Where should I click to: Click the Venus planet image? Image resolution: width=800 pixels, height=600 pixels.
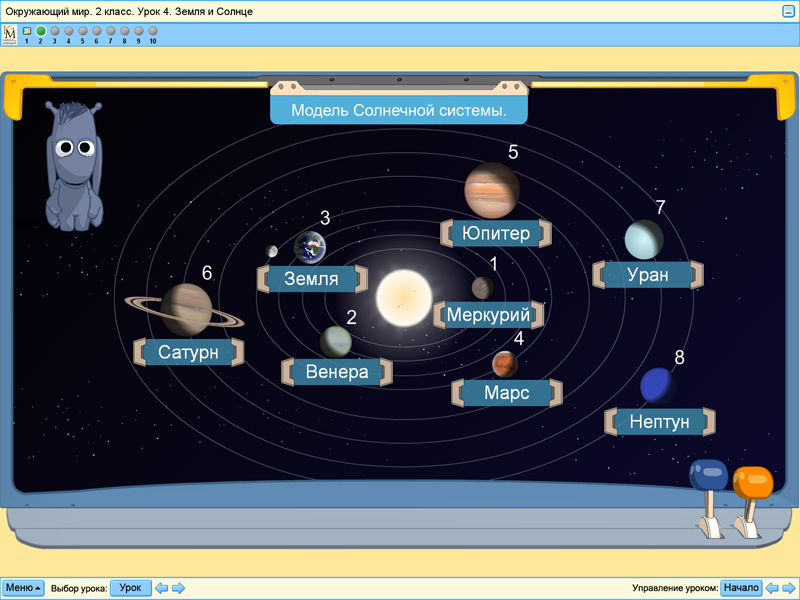pyautogui.click(x=336, y=342)
